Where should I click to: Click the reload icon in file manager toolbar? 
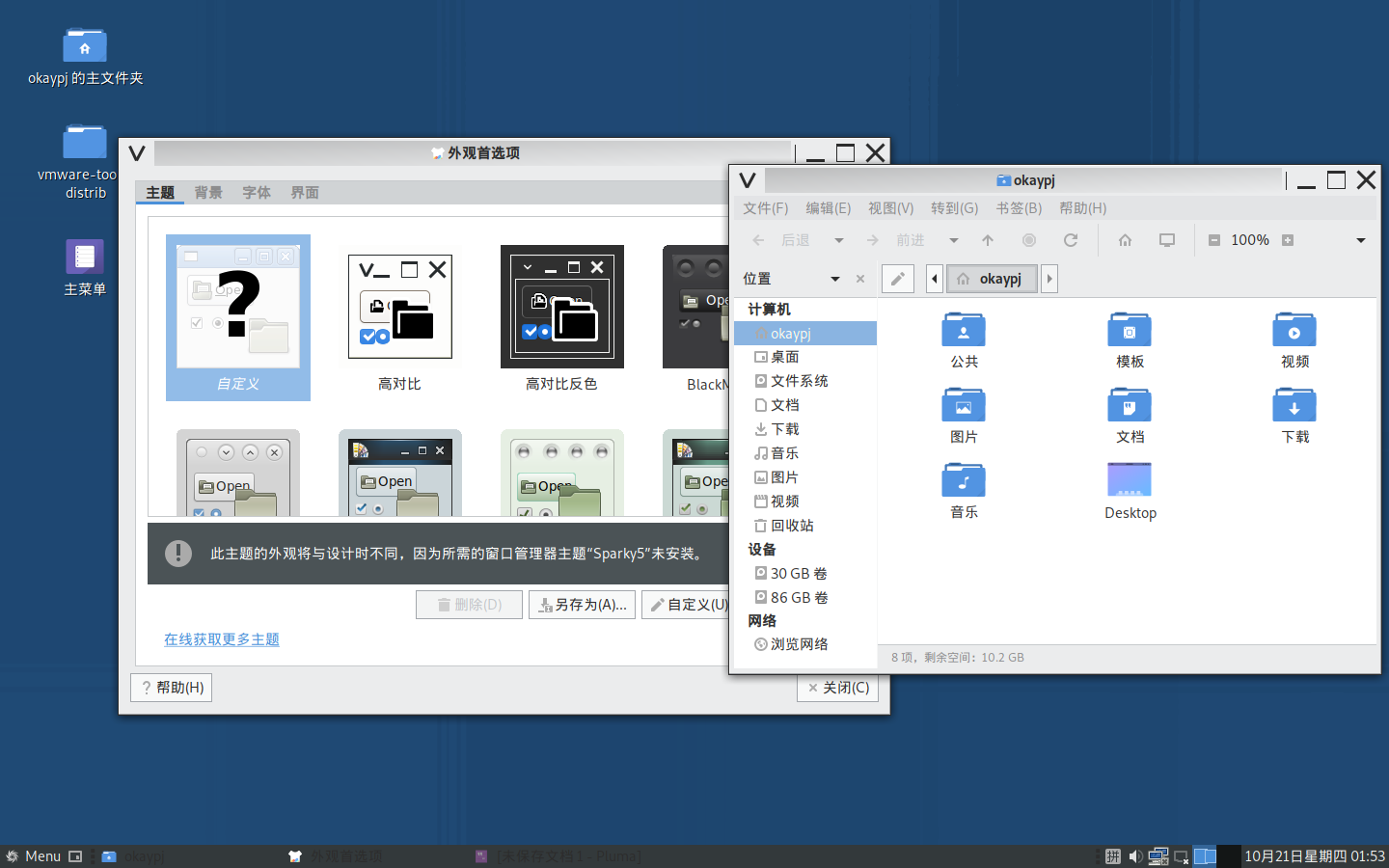pyautogui.click(x=1070, y=240)
